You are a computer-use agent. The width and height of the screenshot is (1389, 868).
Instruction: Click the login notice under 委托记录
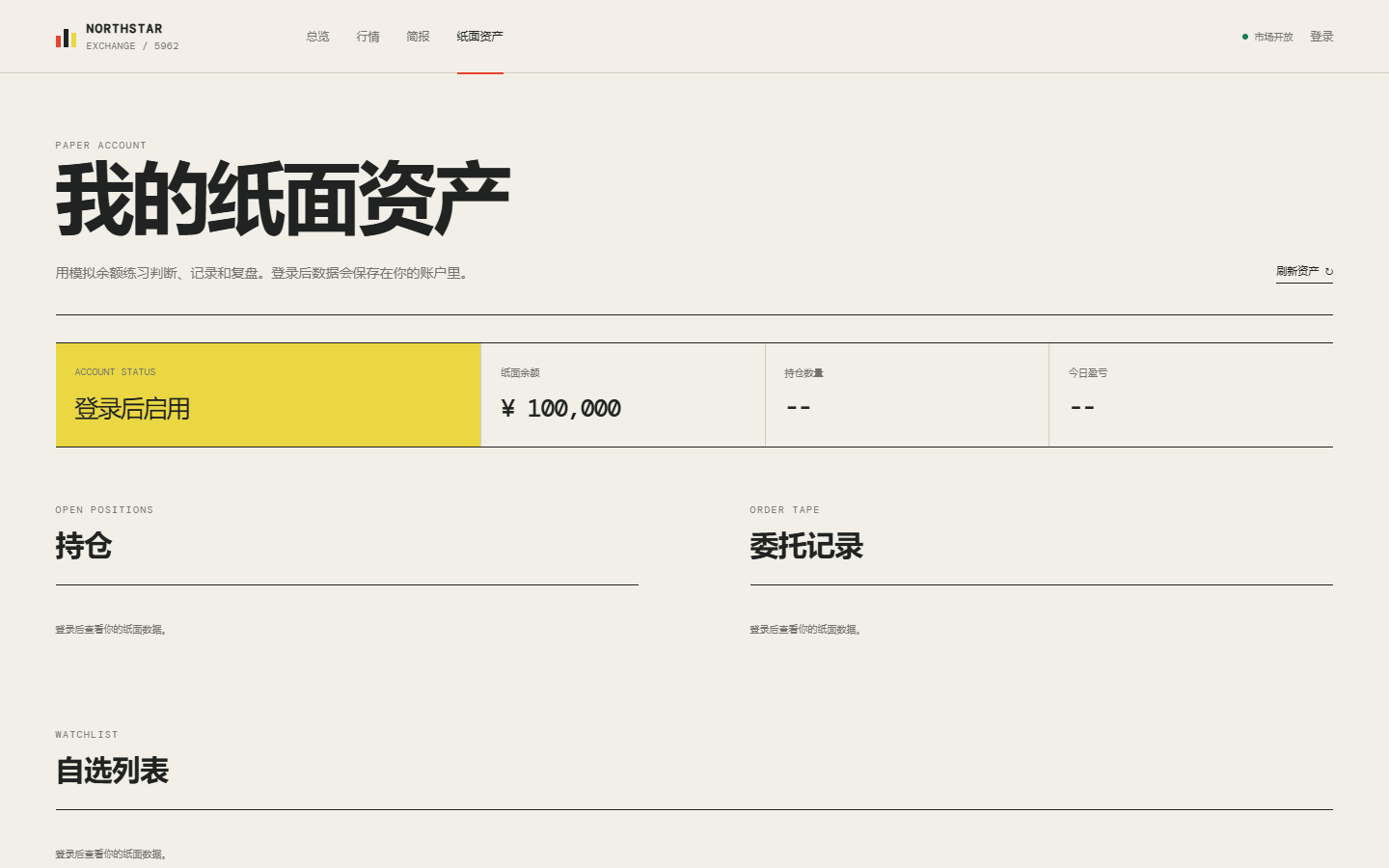click(x=805, y=630)
